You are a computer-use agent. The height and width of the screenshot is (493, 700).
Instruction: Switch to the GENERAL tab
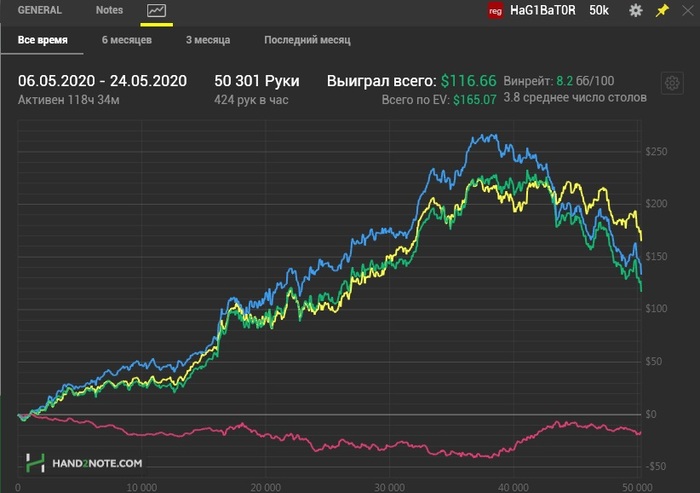pyautogui.click(x=40, y=10)
